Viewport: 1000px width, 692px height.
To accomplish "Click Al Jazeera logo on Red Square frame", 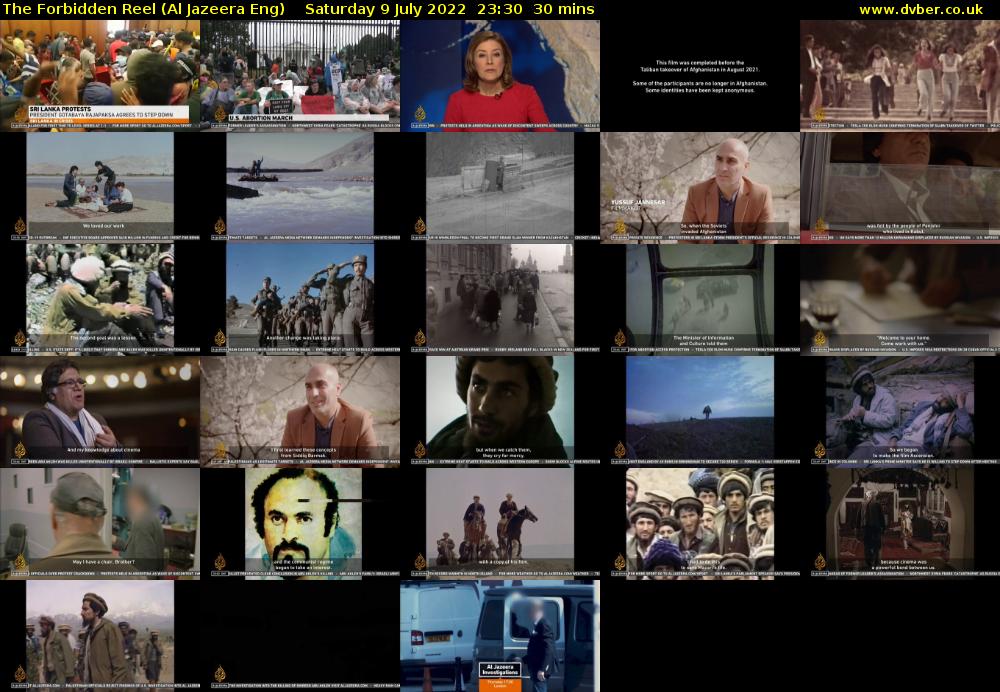I will 420,338.
